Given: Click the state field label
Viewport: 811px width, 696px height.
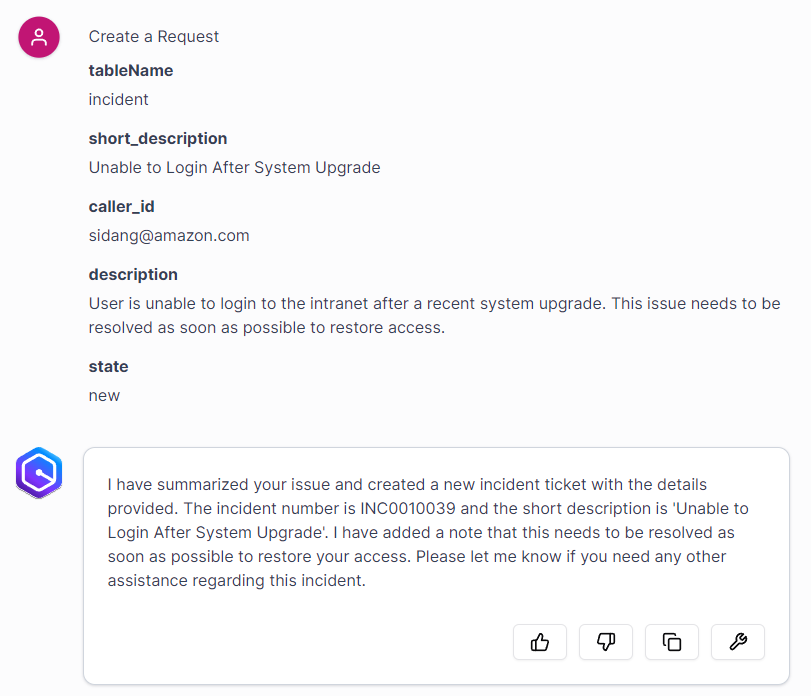Looking at the screenshot, I should pyautogui.click(x=108, y=366).
